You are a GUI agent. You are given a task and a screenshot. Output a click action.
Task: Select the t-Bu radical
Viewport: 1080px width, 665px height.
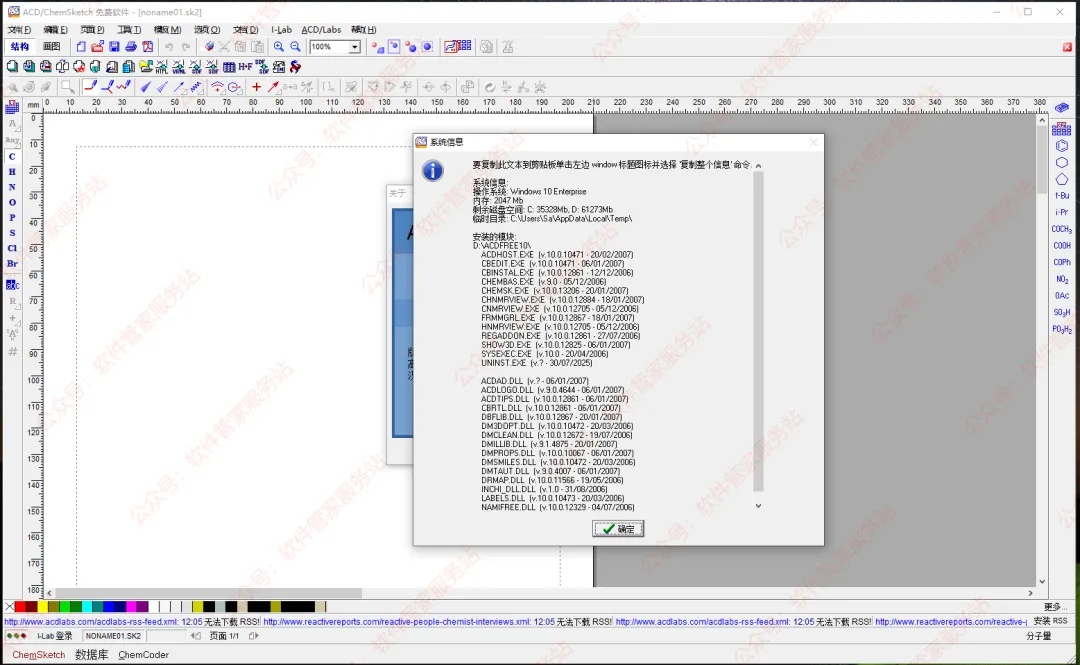pyautogui.click(x=1061, y=196)
